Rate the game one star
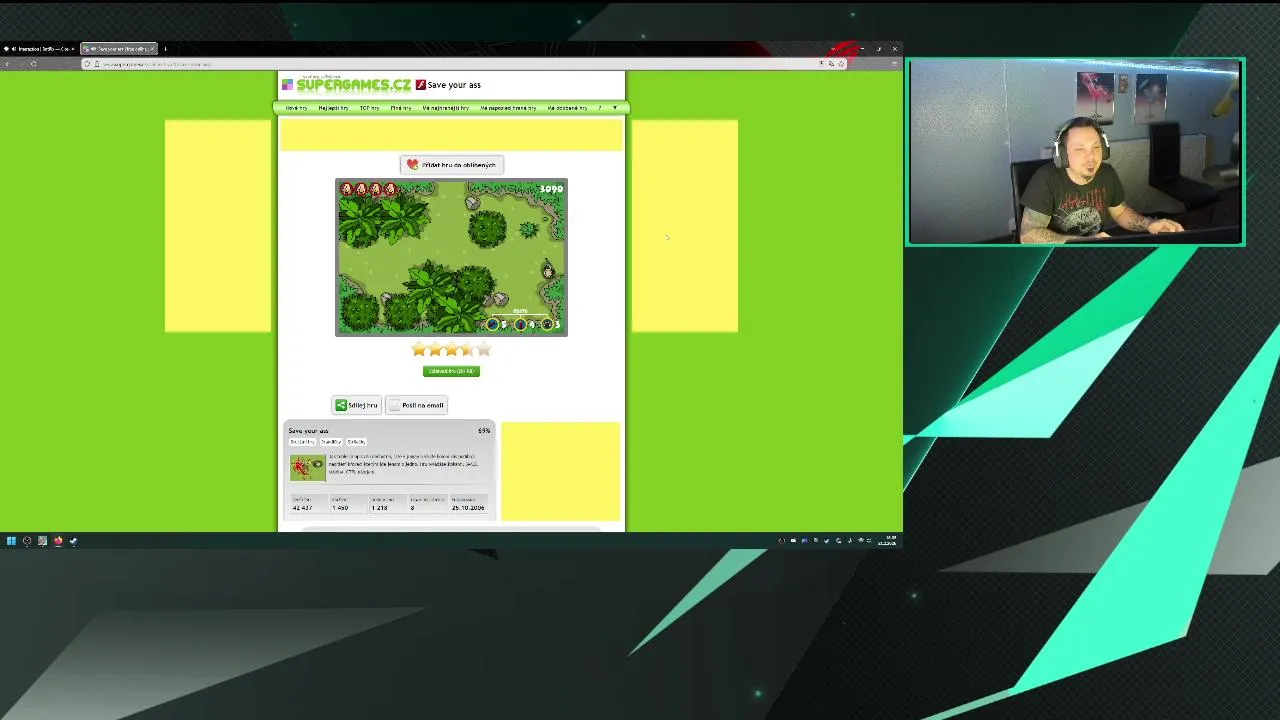 pos(419,349)
